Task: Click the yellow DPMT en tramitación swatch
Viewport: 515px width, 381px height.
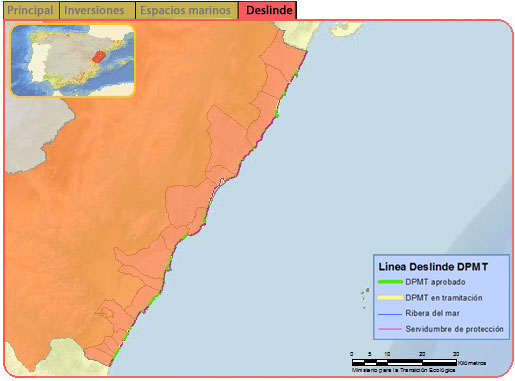Action: [x=390, y=298]
